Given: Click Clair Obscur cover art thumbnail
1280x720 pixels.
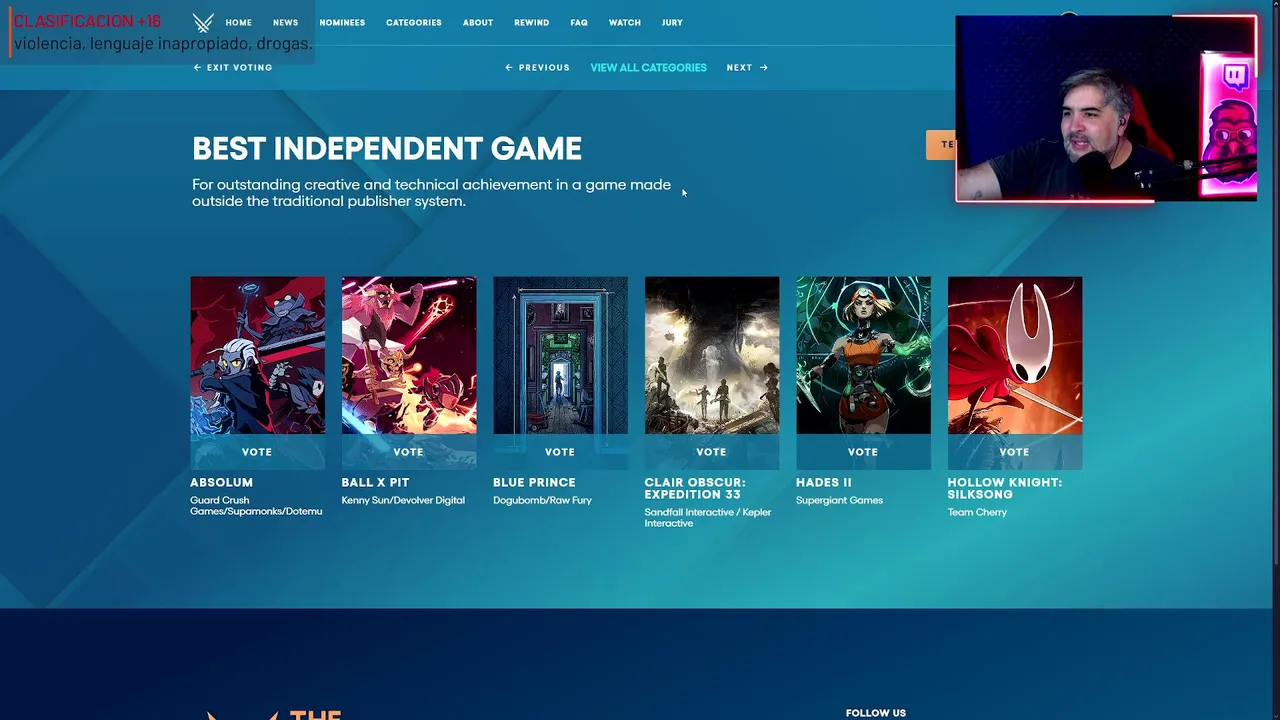Looking at the screenshot, I should pyautogui.click(x=711, y=355).
